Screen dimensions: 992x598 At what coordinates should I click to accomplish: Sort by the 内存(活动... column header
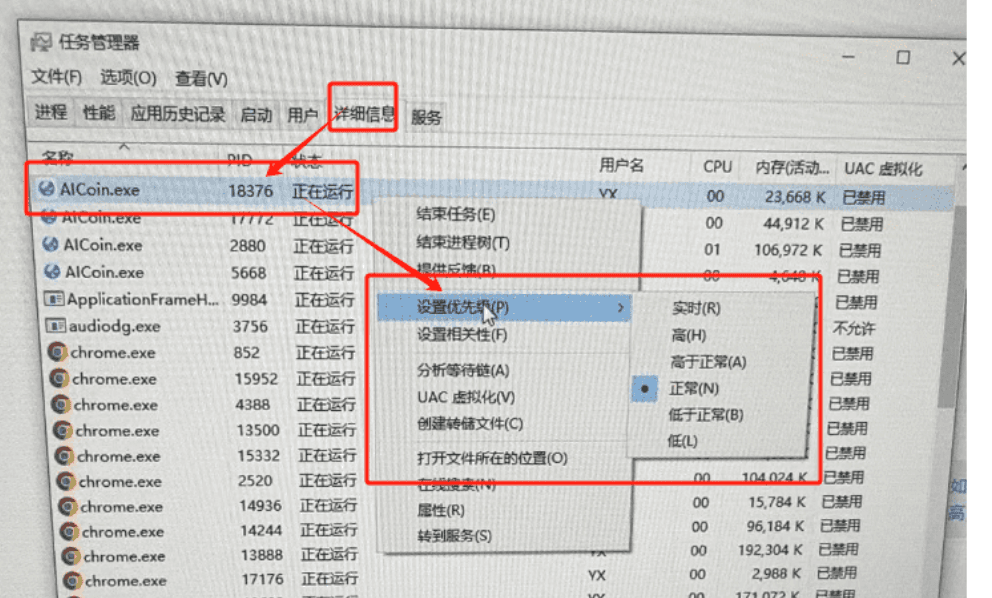[792, 168]
